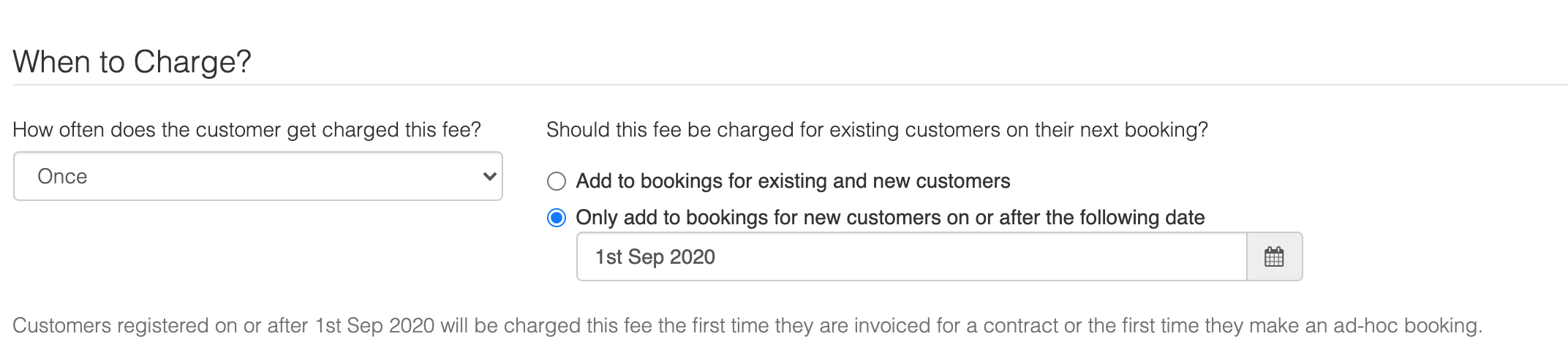
Task: Click the 'Customers registered on or after' help text
Action: click(747, 326)
